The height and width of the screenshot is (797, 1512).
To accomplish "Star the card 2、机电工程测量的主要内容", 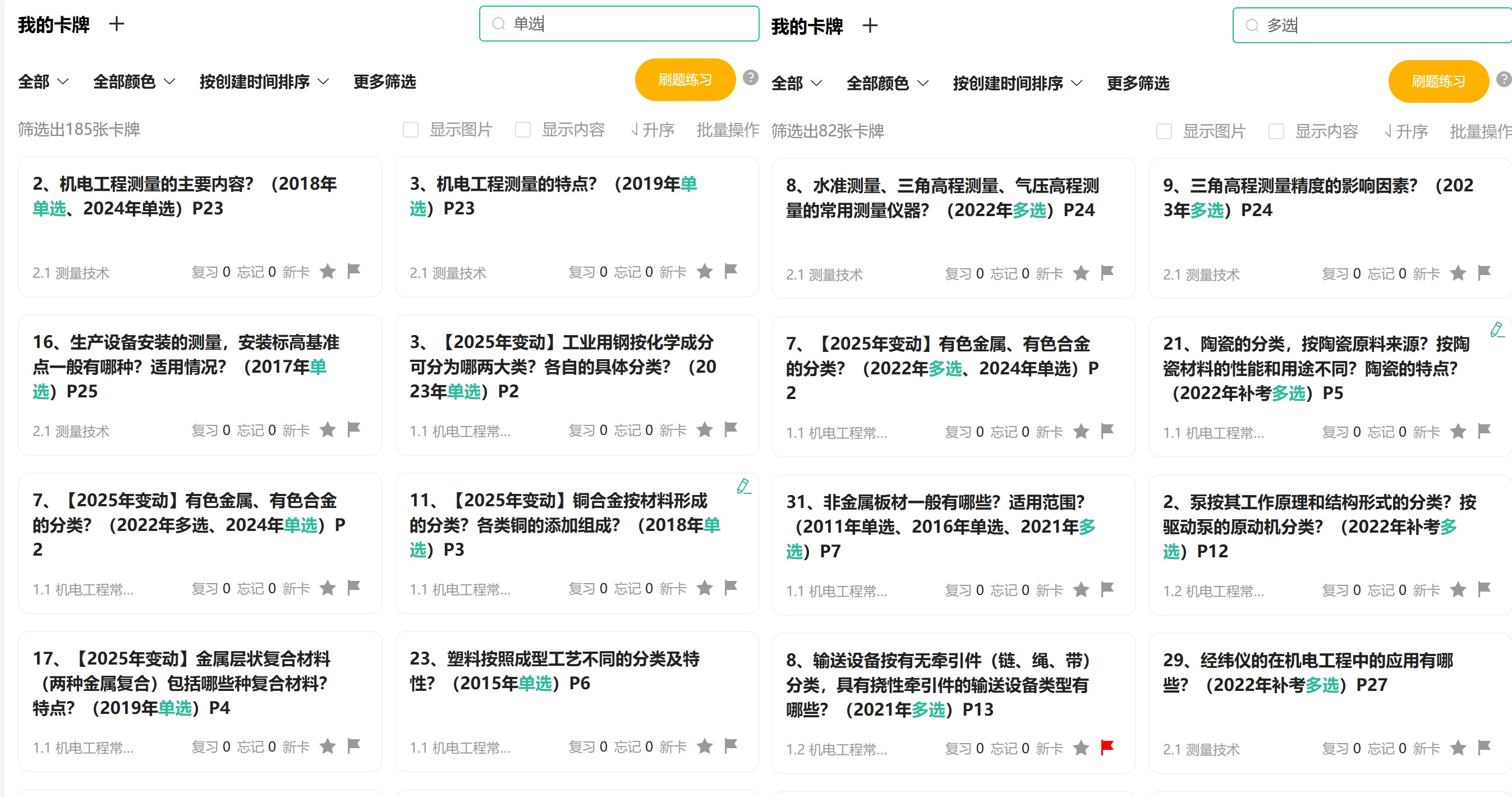I will pyautogui.click(x=328, y=271).
